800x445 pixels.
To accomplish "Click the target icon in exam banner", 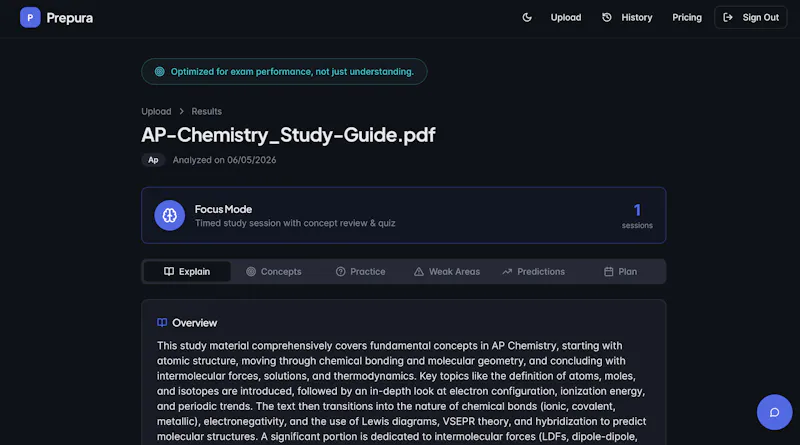I will [x=160, y=71].
